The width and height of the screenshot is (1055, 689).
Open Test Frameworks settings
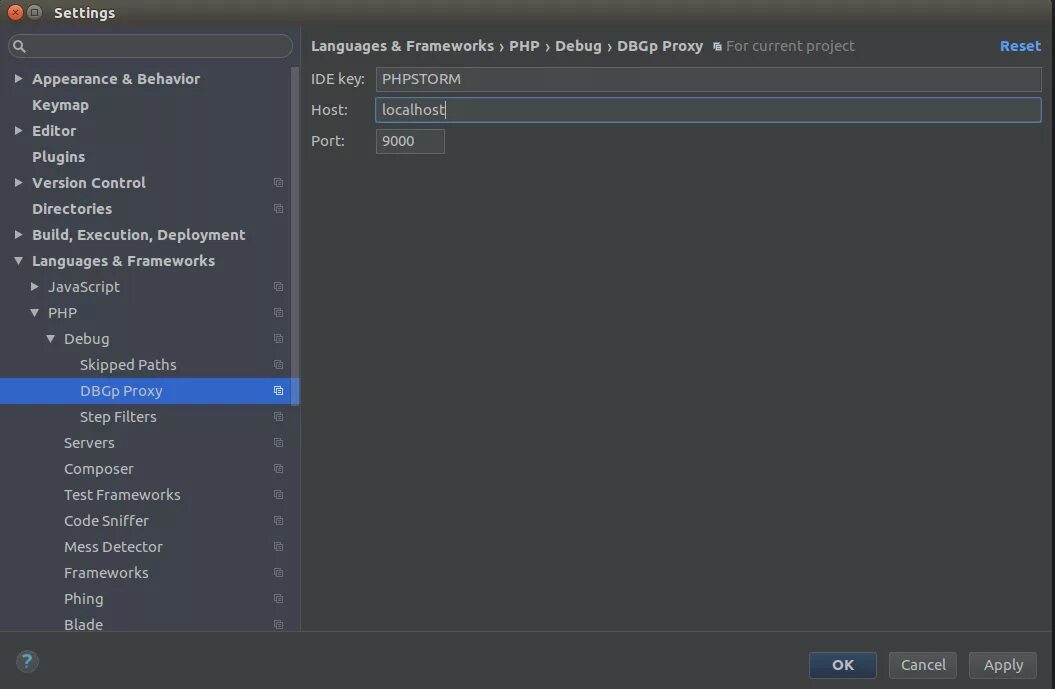pos(122,495)
